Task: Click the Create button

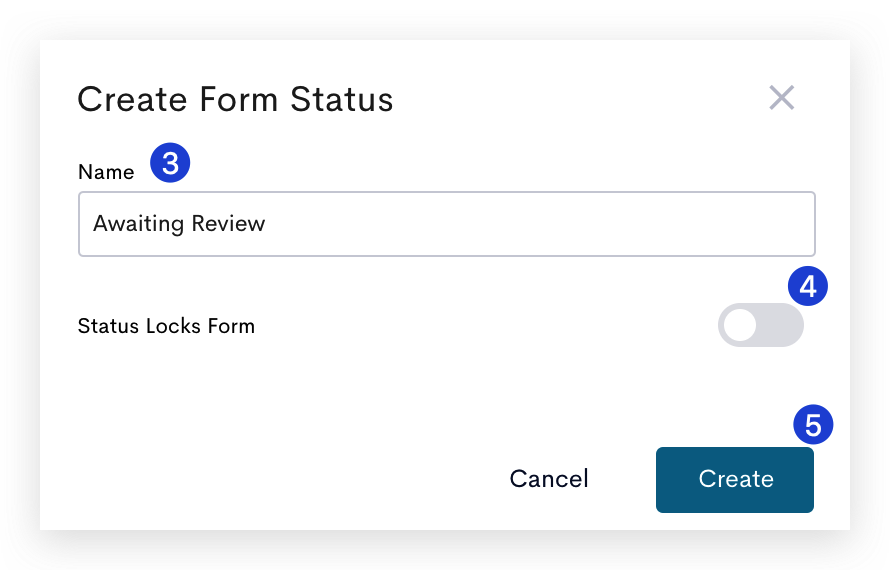Action: [x=734, y=480]
